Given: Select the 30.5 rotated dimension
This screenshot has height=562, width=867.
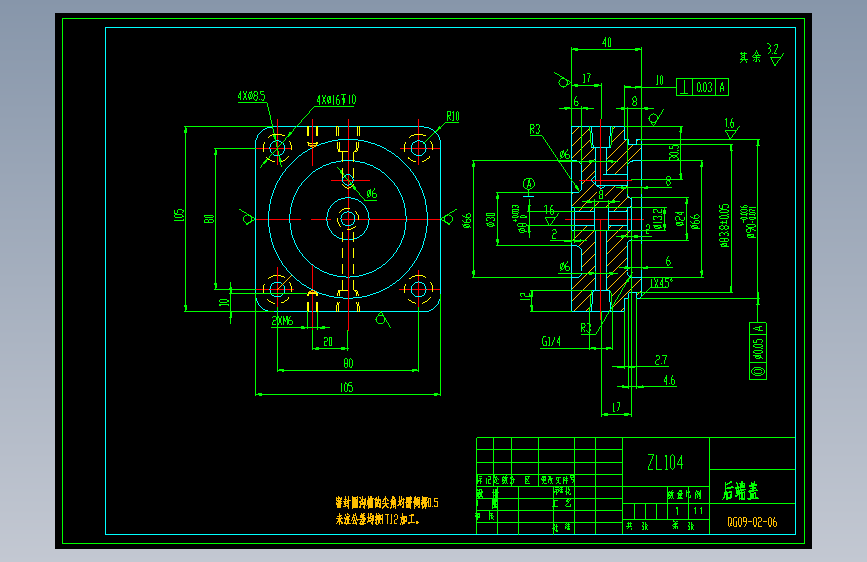Looking at the screenshot, I should point(673,153).
